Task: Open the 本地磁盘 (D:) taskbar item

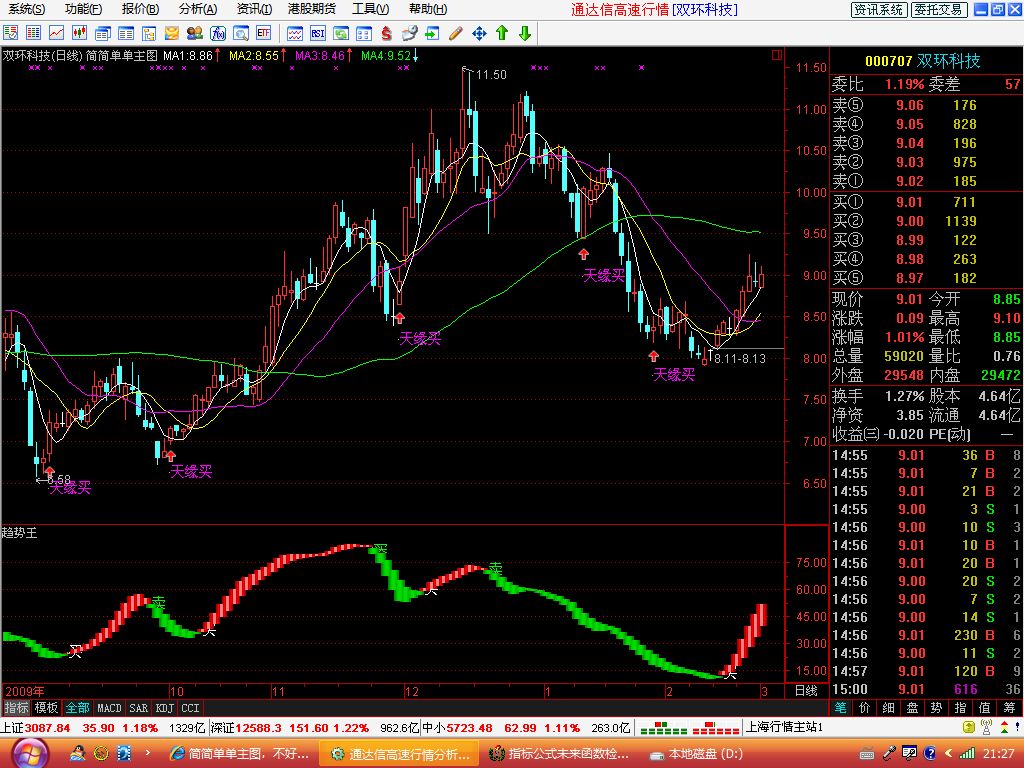Action: point(697,754)
